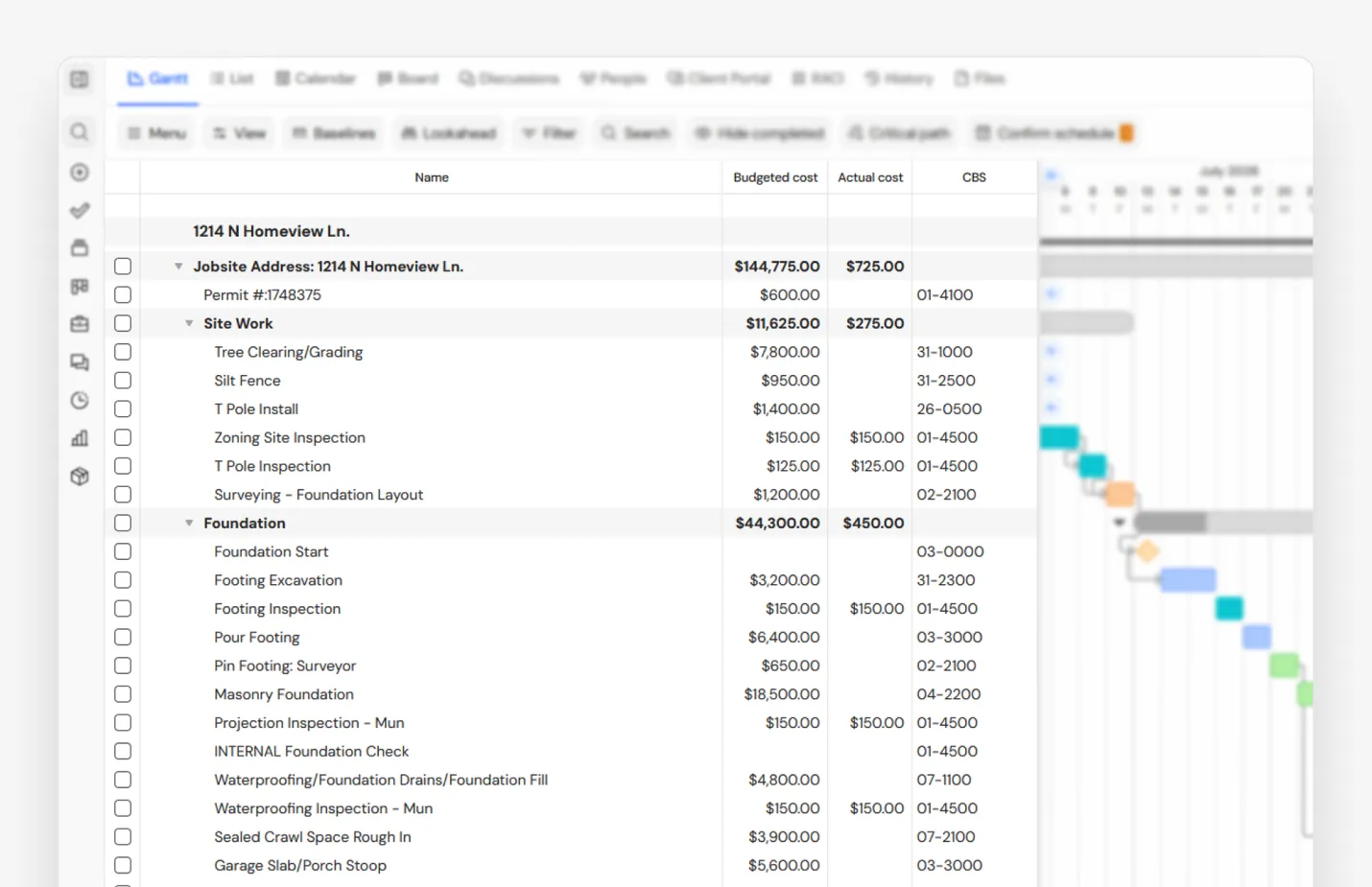Image resolution: width=1372 pixels, height=887 pixels.
Task: Open the View options dropdown
Action: 239,133
